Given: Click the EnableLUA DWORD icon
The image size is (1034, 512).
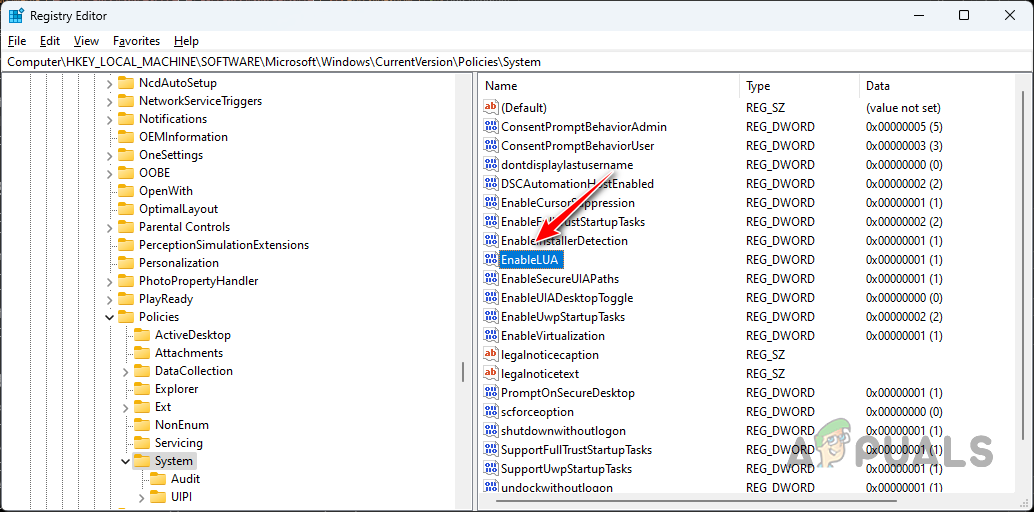Looking at the screenshot, I should (x=491, y=260).
